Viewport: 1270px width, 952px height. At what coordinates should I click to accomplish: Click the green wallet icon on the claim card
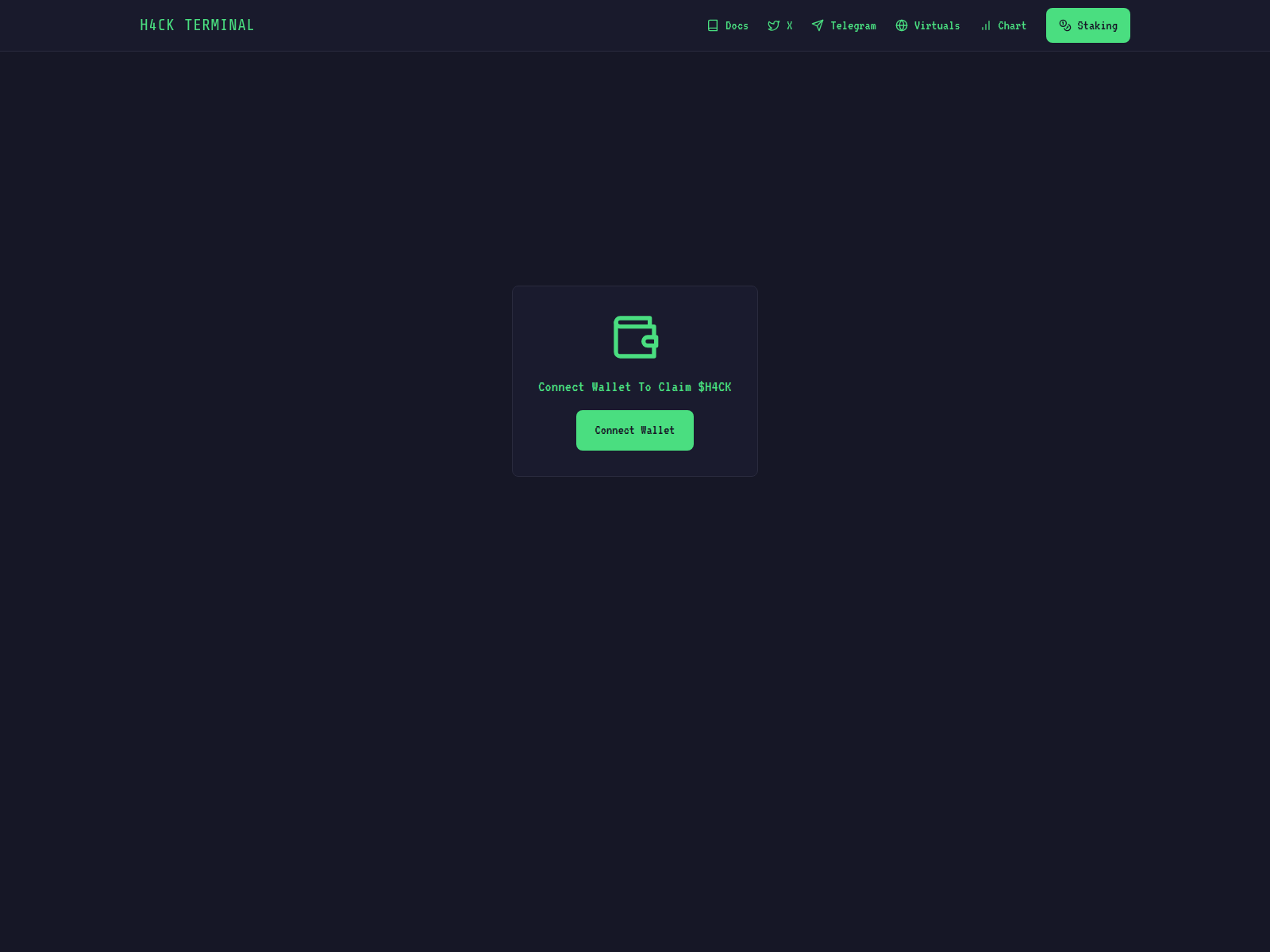(x=635, y=336)
